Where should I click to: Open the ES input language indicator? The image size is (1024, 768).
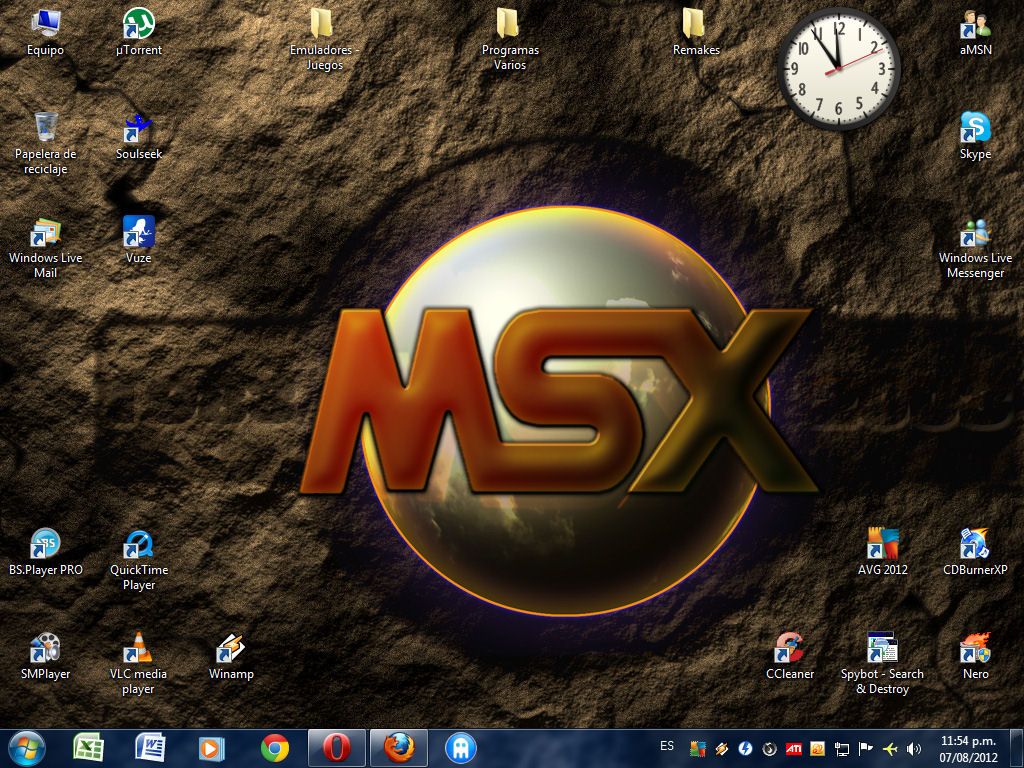tap(667, 746)
